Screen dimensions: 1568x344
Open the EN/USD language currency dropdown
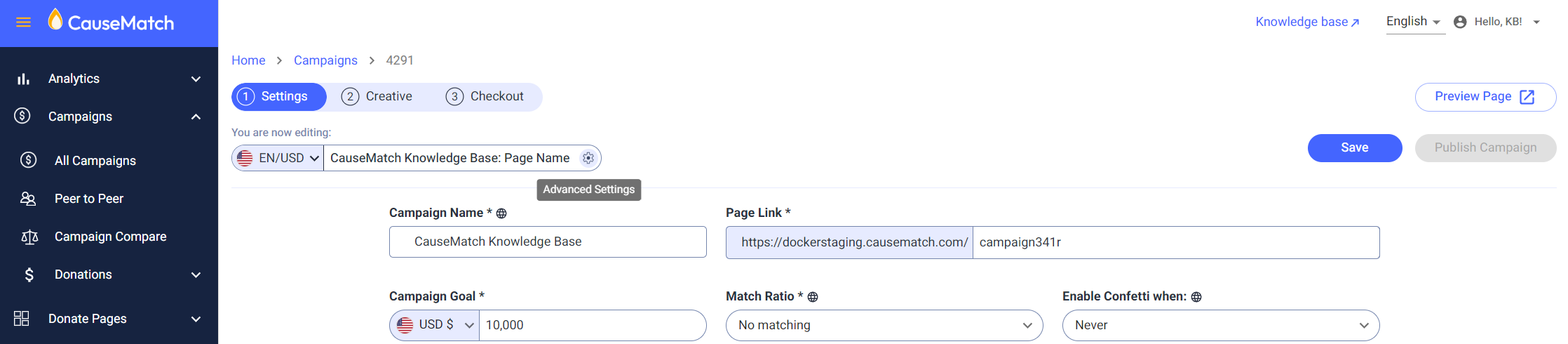tap(278, 158)
